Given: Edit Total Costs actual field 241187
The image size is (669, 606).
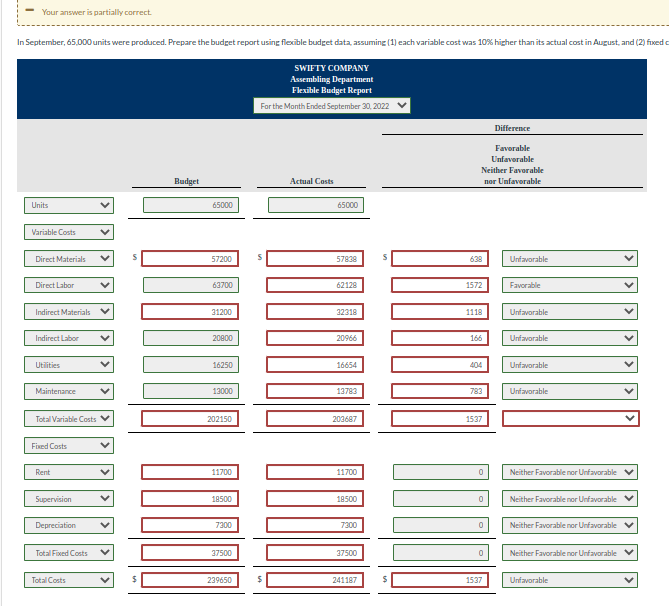Looking at the screenshot, I should pyautogui.click(x=315, y=580).
